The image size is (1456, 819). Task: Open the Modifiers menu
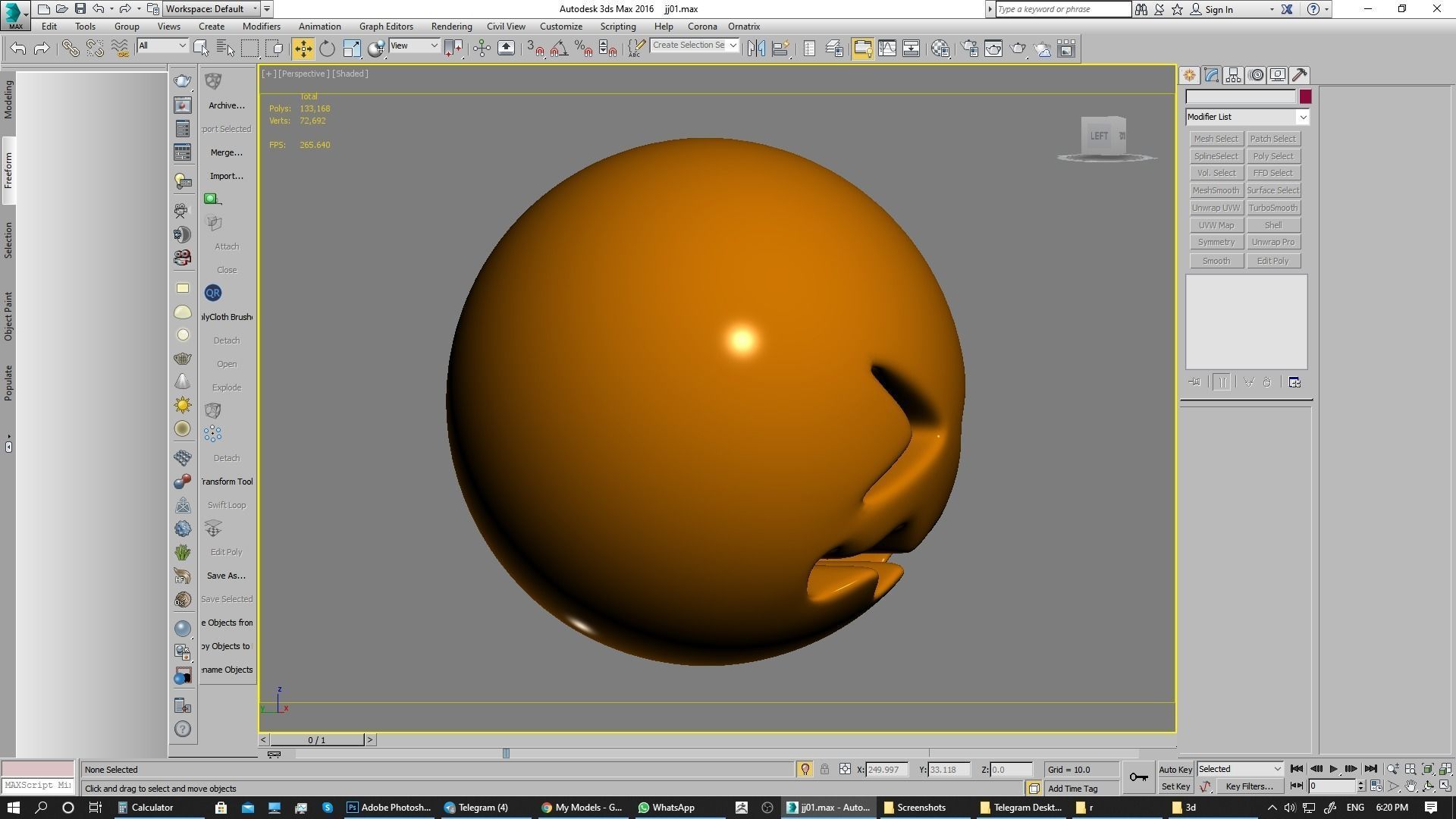point(262,27)
